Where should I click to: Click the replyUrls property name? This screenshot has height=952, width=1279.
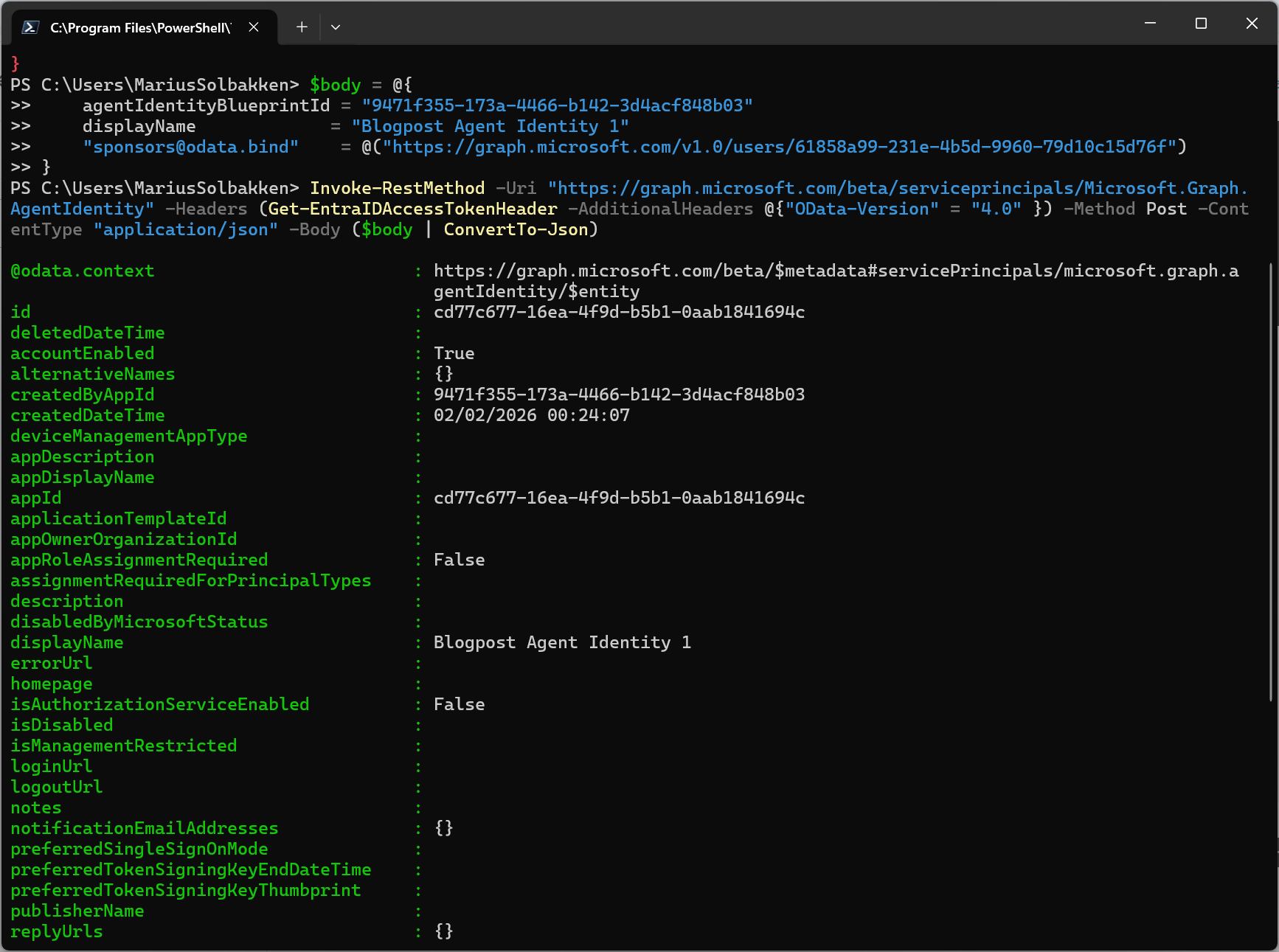(57, 932)
